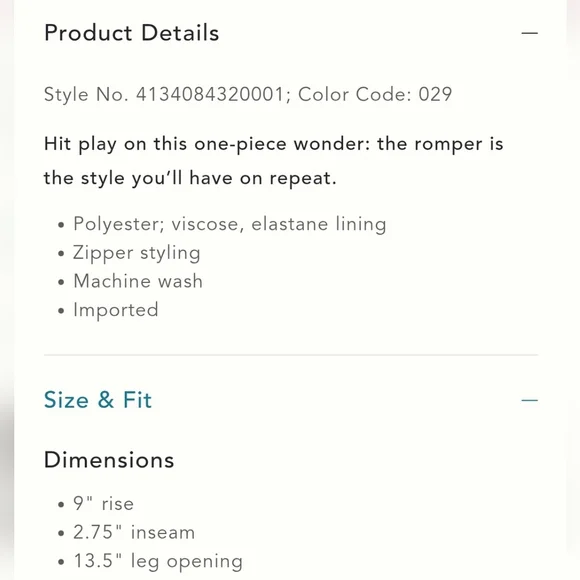Click the 'Hit play on this one-piece wonder' line
Viewport: 580px width, 580px height.
274,144
